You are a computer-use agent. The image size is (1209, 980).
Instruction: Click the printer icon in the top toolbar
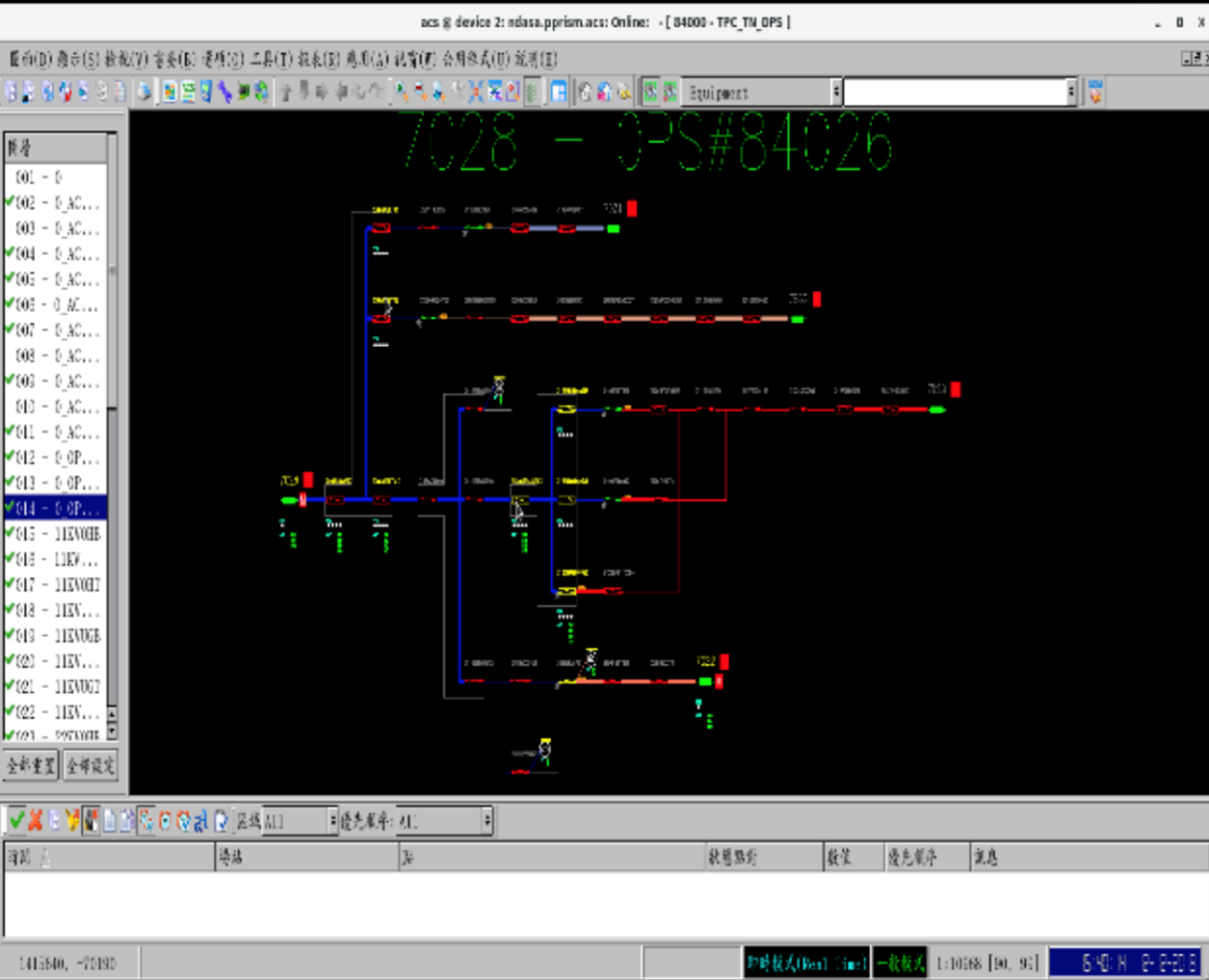tap(145, 93)
